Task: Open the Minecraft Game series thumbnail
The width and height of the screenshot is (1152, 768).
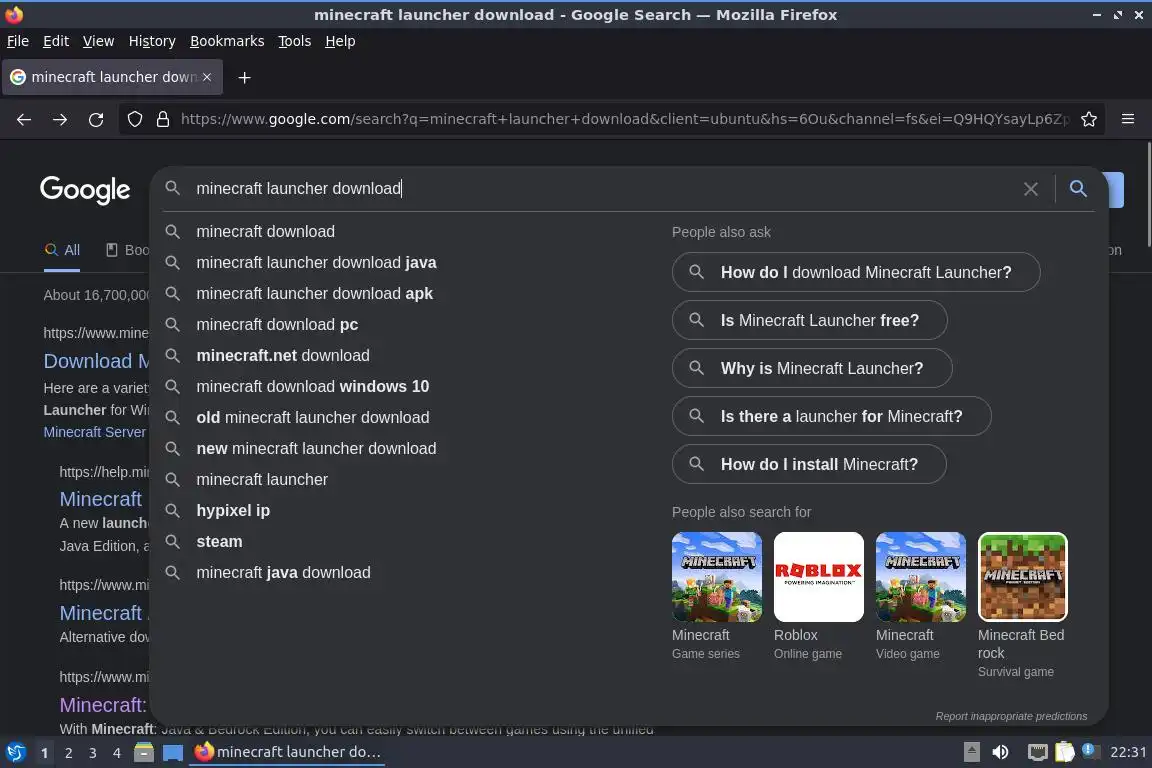Action: coord(716,577)
